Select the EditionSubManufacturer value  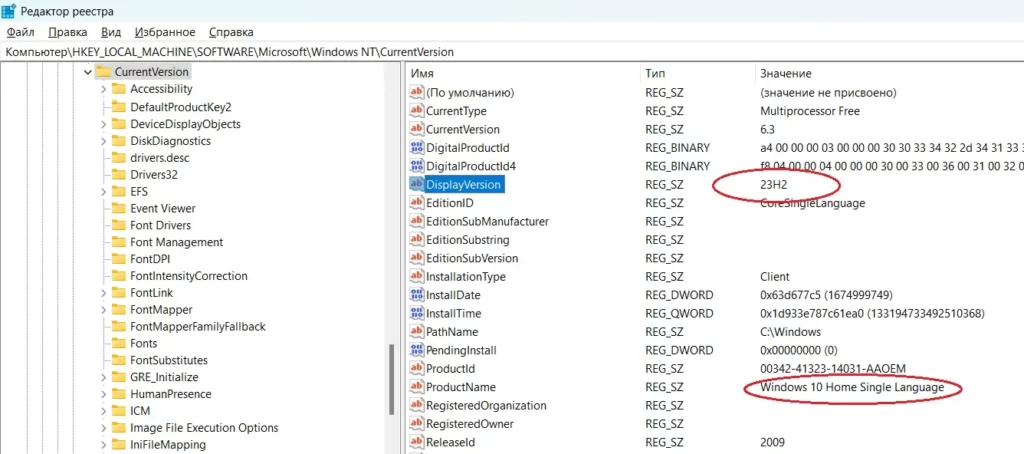pyautogui.click(x=487, y=221)
